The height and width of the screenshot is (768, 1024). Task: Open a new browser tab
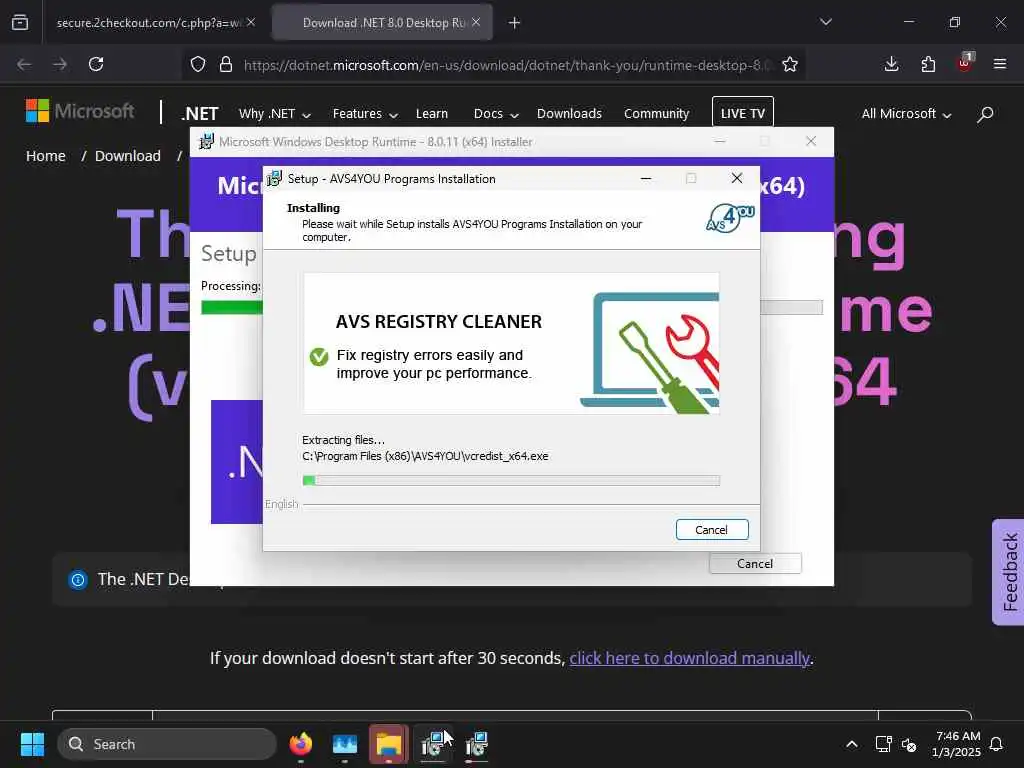[x=515, y=23]
